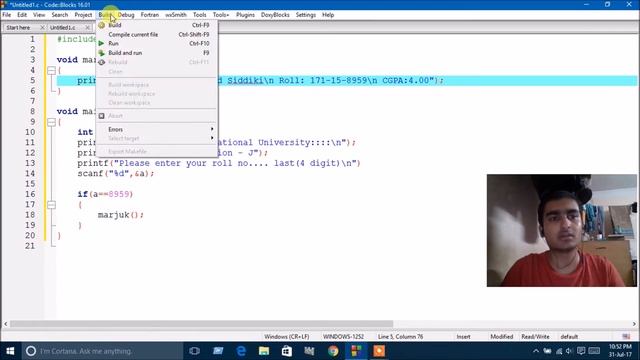Click the flag icon in status bar
640x360 pixels.
(626, 337)
